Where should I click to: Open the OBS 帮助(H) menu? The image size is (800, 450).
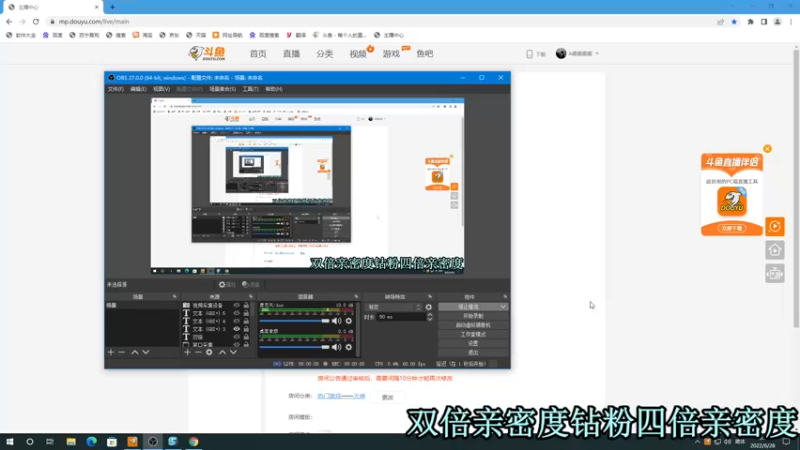pos(274,89)
